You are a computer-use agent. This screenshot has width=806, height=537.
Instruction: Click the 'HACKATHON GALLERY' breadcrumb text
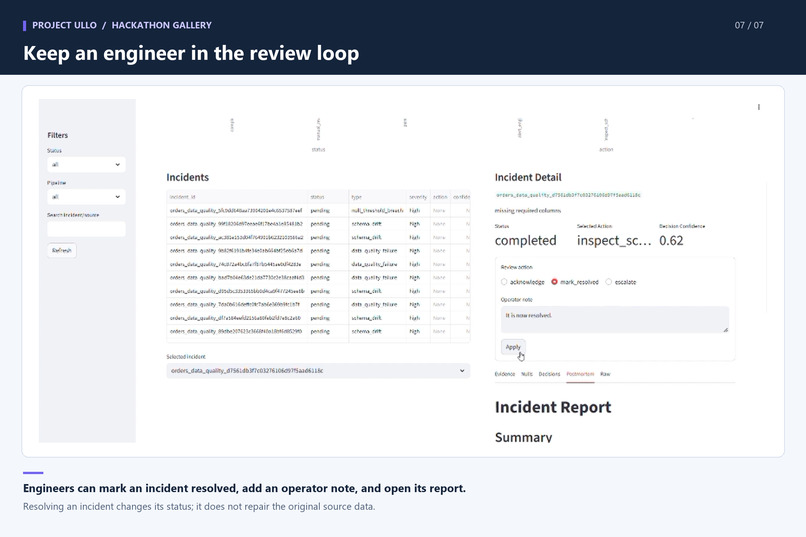click(x=161, y=25)
